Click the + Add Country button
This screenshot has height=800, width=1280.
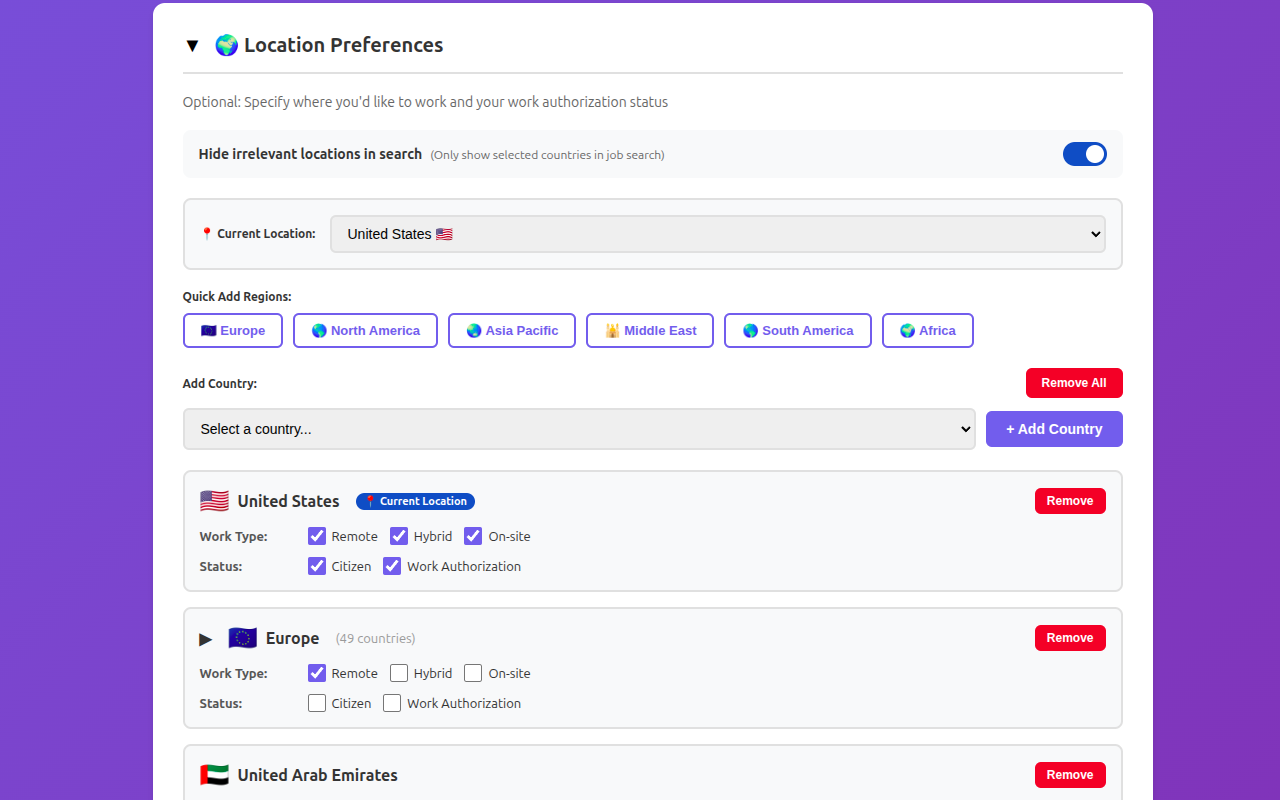[1054, 428]
